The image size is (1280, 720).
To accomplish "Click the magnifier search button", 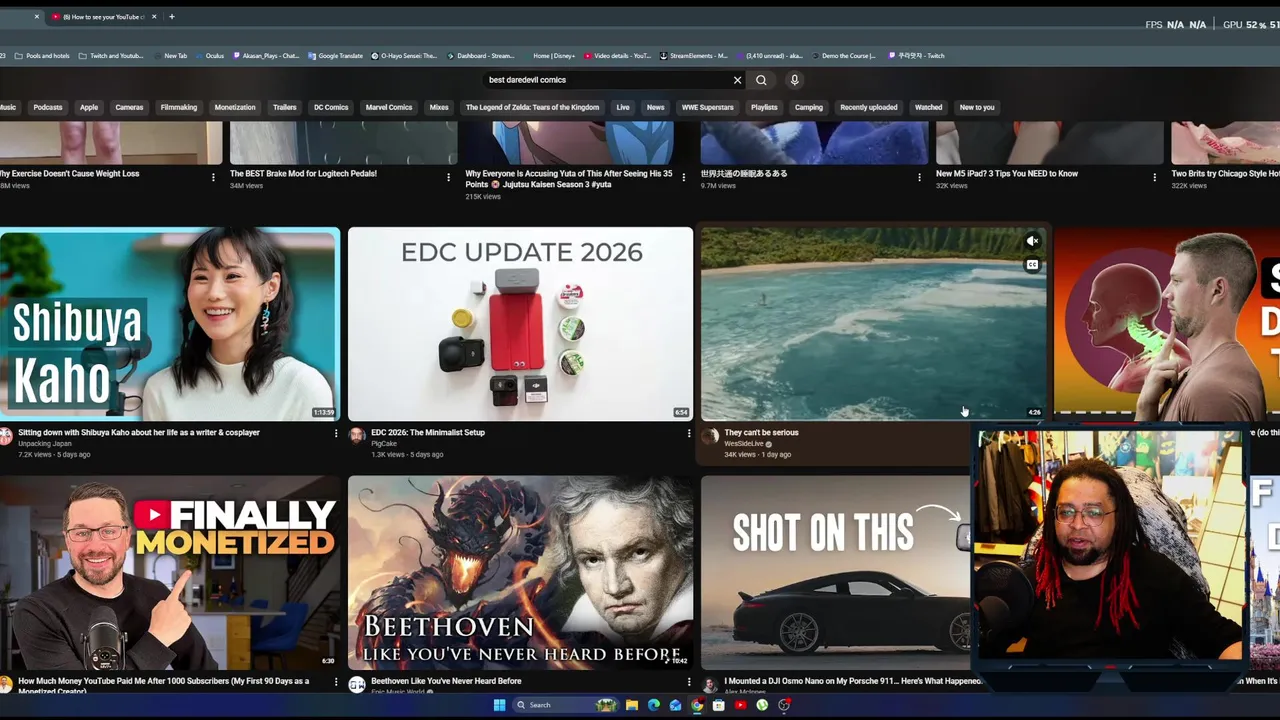I will pyautogui.click(x=761, y=80).
